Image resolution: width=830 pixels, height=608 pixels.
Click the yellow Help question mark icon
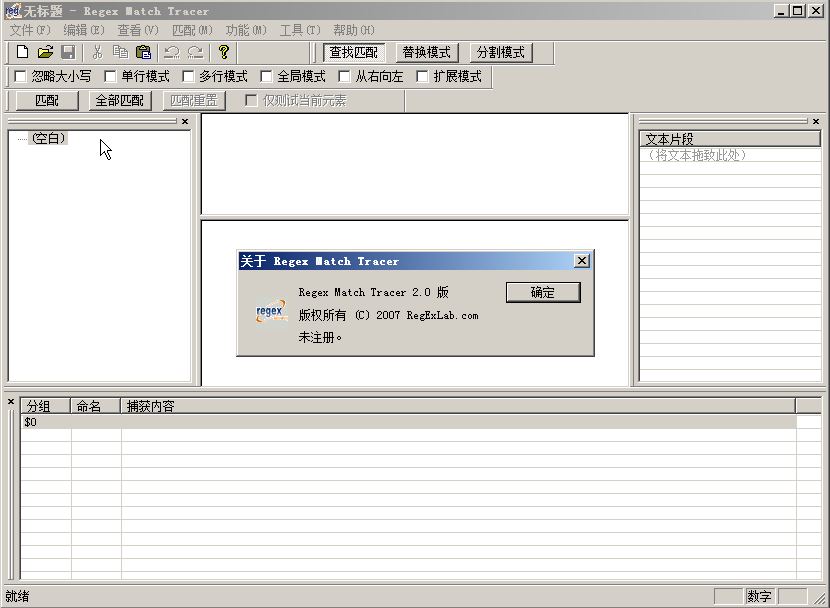(223, 52)
